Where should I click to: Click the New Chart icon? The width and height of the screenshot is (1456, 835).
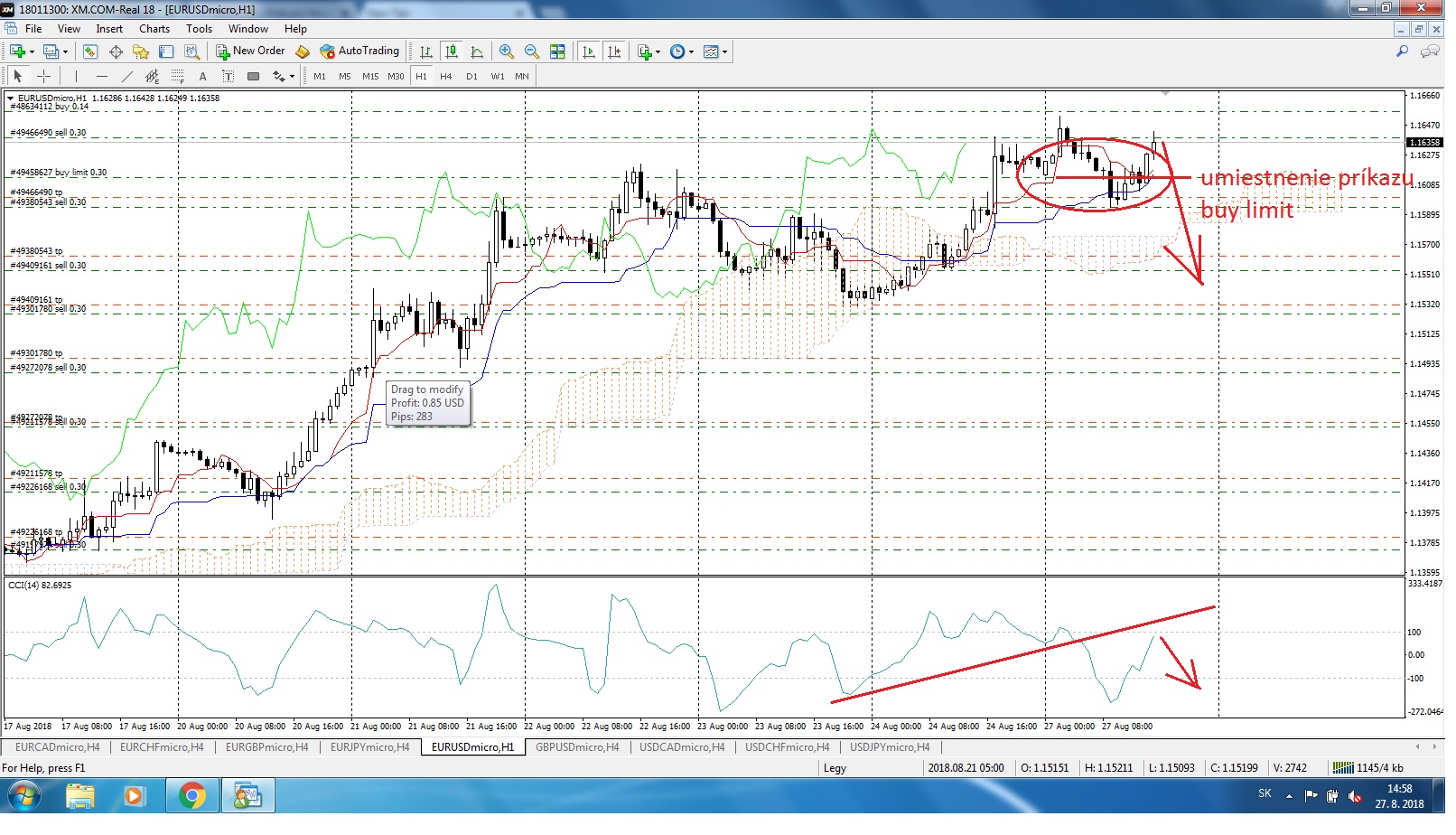pyautogui.click(x=17, y=52)
